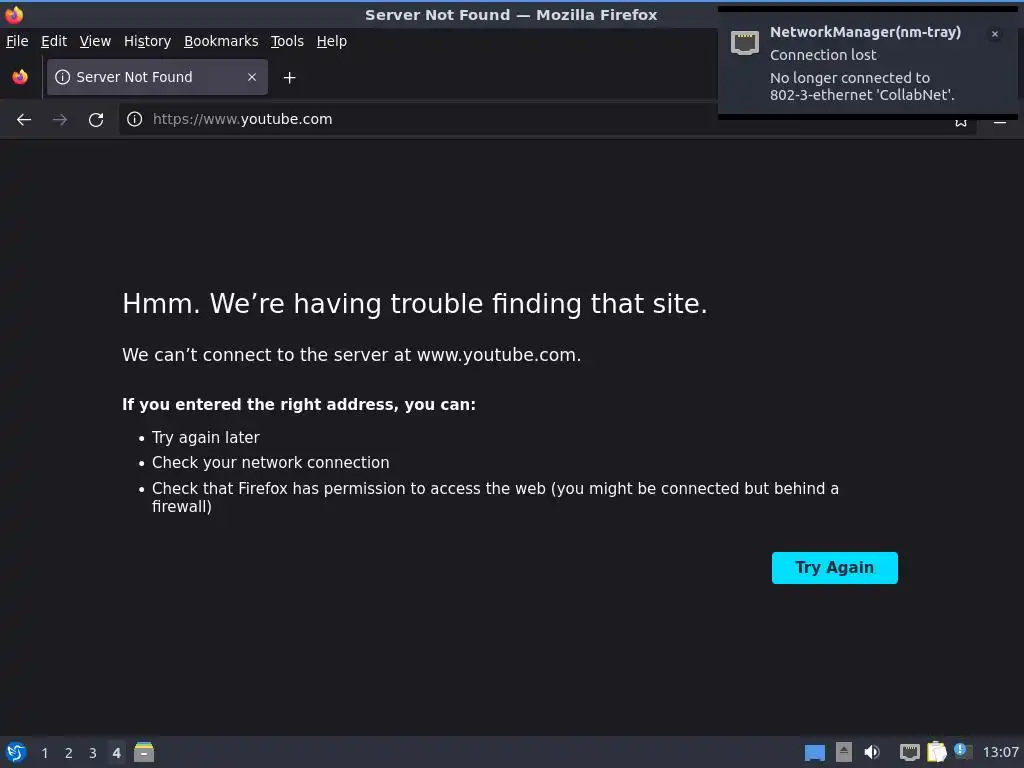Open the History menu
The image size is (1024, 768).
tap(148, 41)
